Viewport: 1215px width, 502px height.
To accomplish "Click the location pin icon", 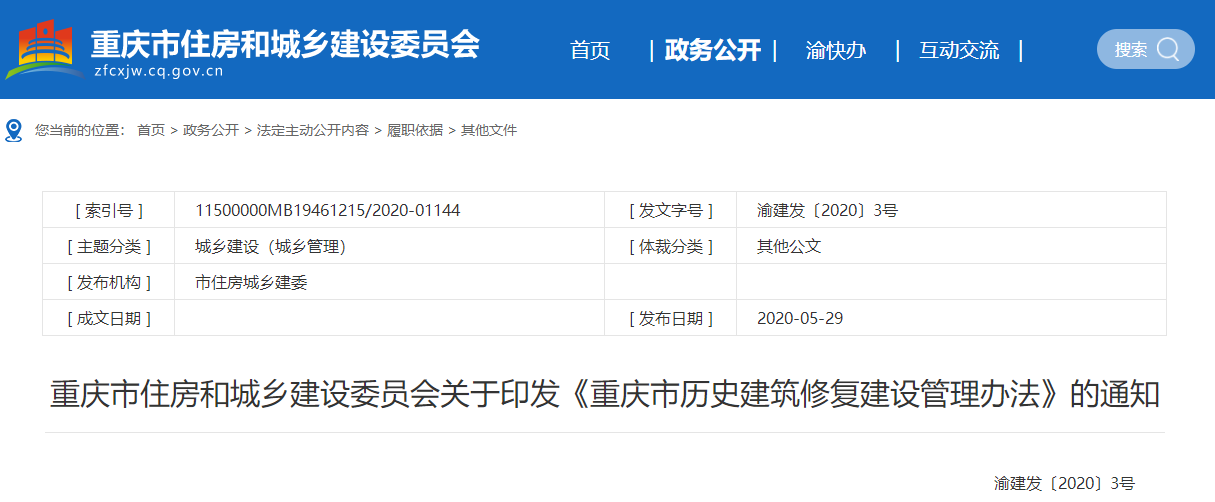I will click(14, 131).
